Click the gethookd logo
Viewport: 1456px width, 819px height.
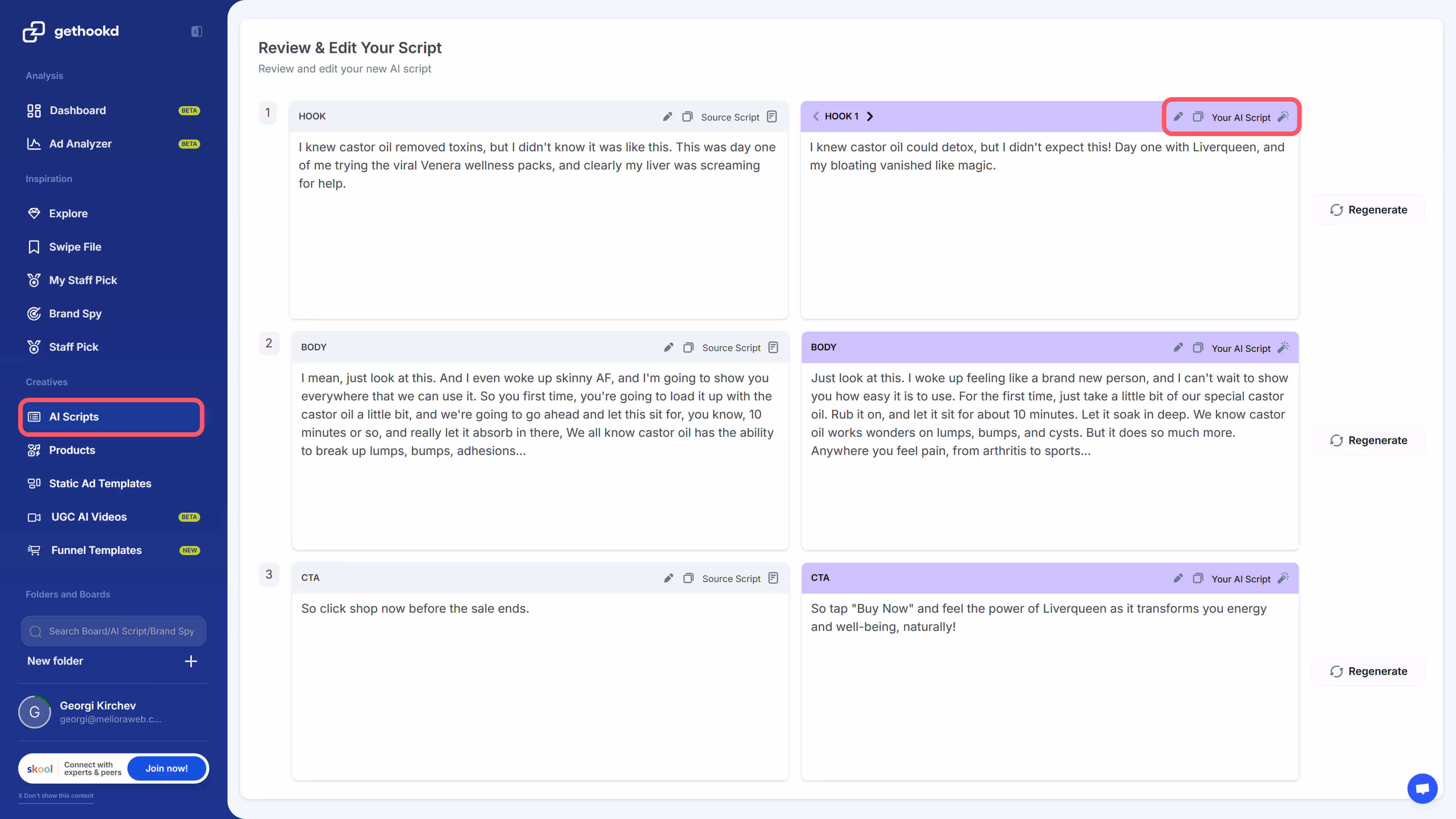tap(71, 31)
